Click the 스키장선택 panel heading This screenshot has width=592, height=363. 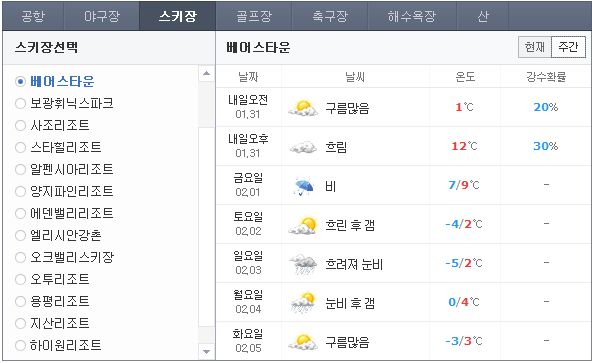(x=46, y=48)
